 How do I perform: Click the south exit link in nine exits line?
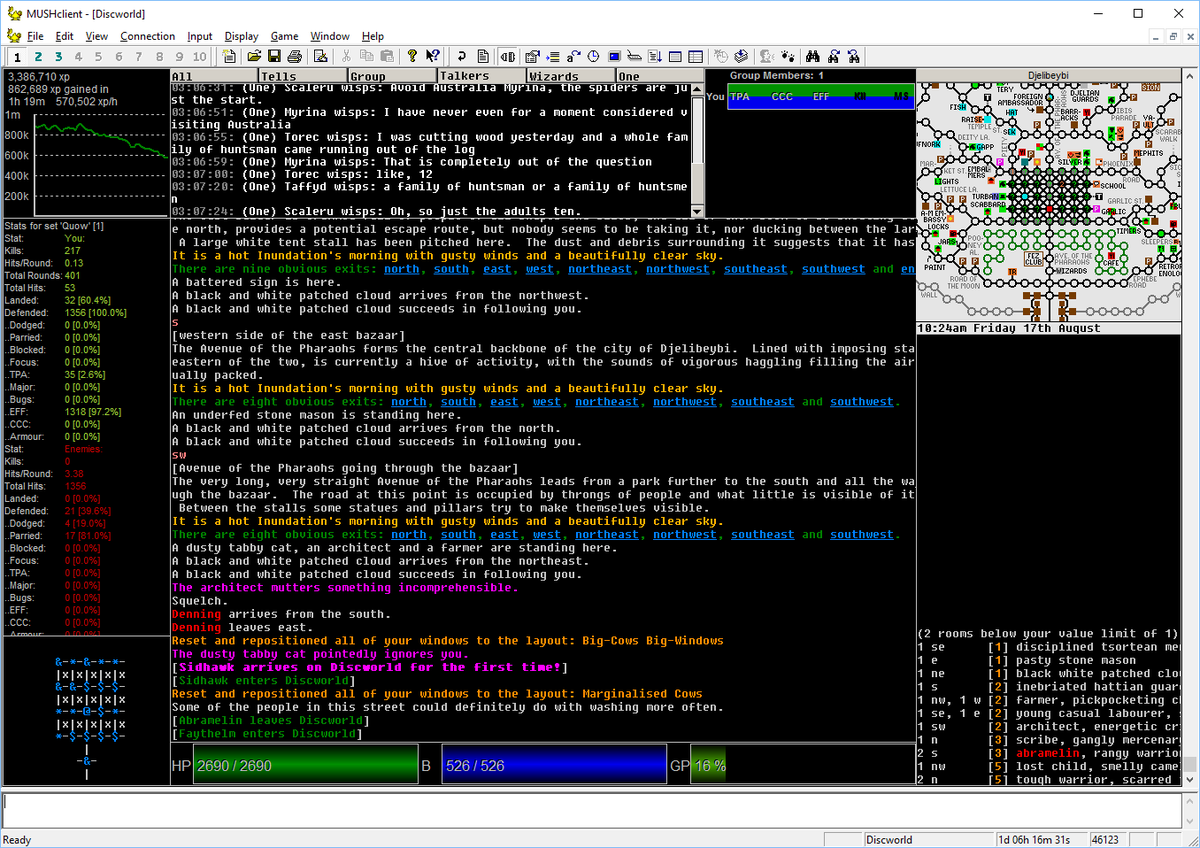tap(451, 269)
